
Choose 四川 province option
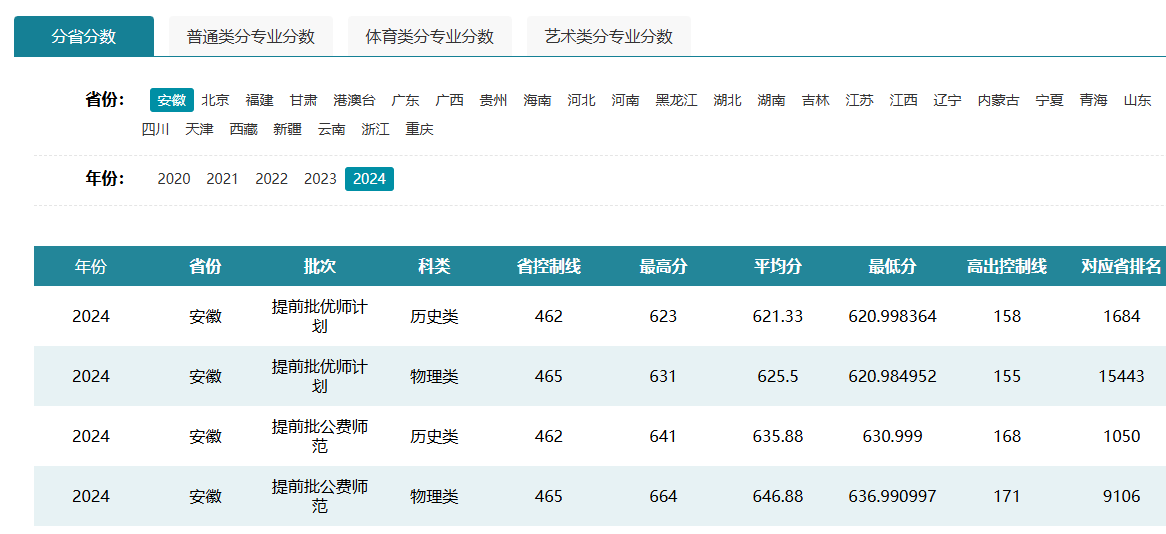[x=155, y=129]
